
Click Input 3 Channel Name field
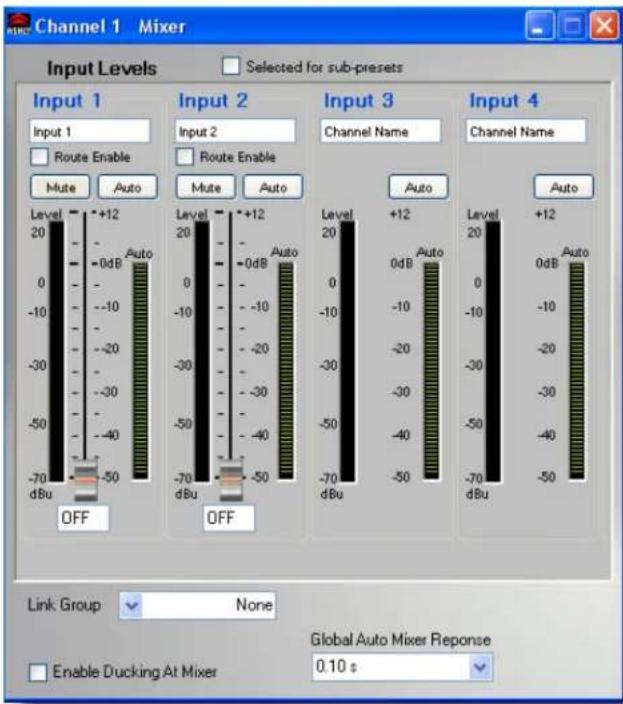click(381, 131)
